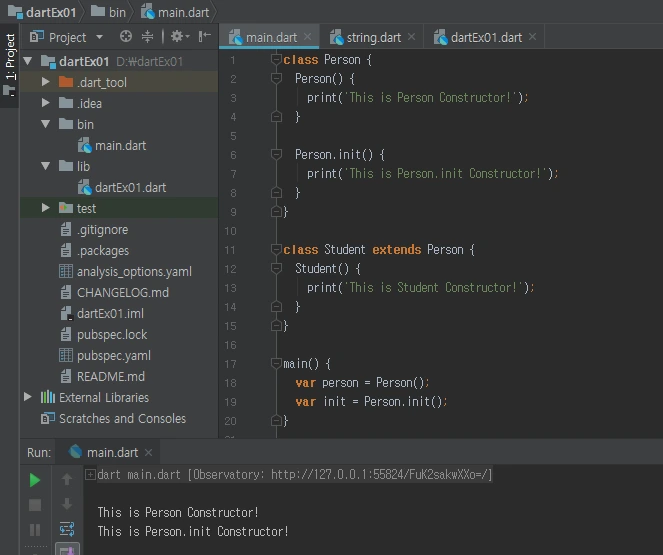Click the bin breadcrumb item

pyautogui.click(x=108, y=12)
